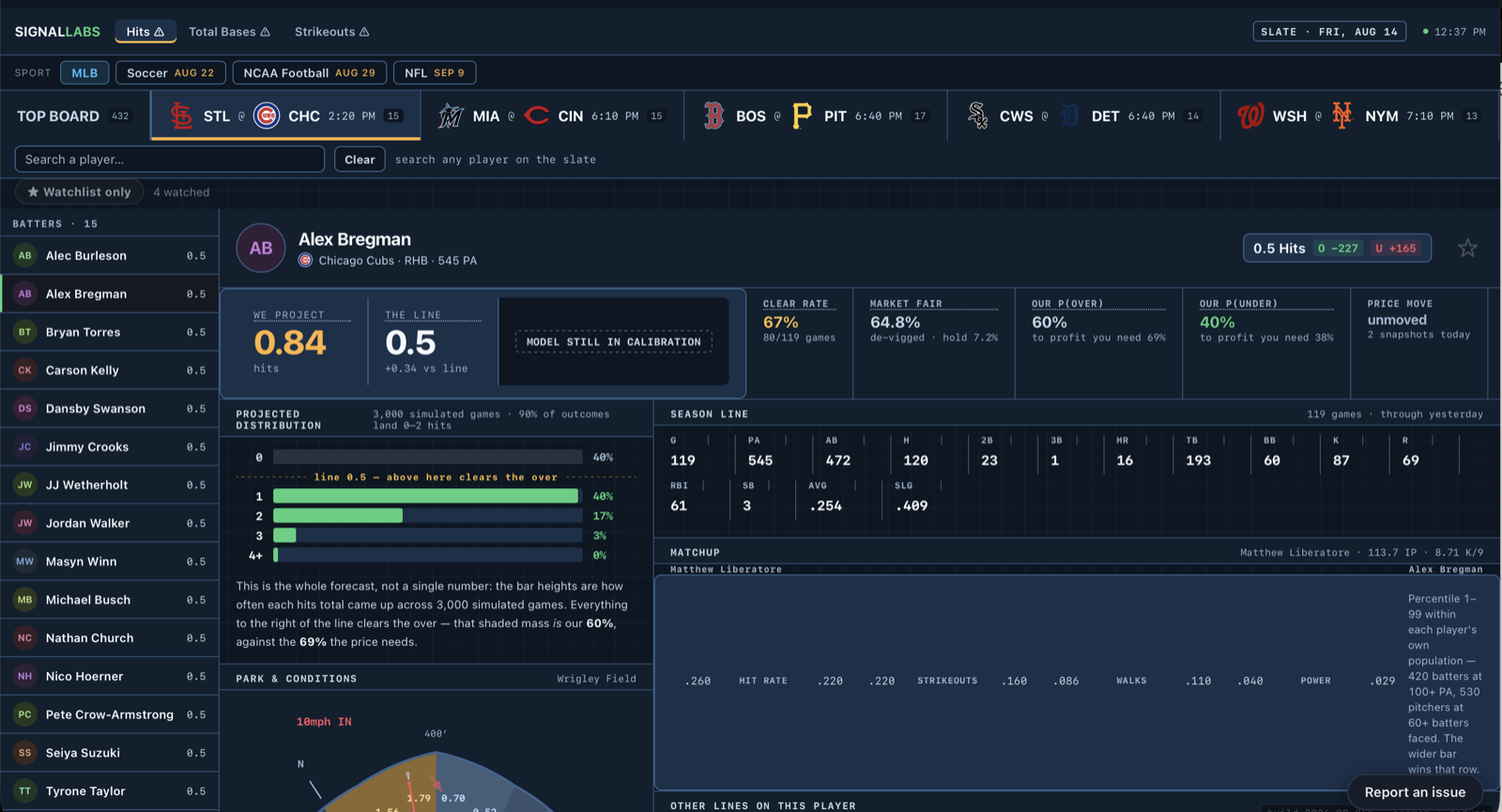This screenshot has height=812, width=1502.
Task: Click the Red Sox team logo
Action: (x=714, y=116)
